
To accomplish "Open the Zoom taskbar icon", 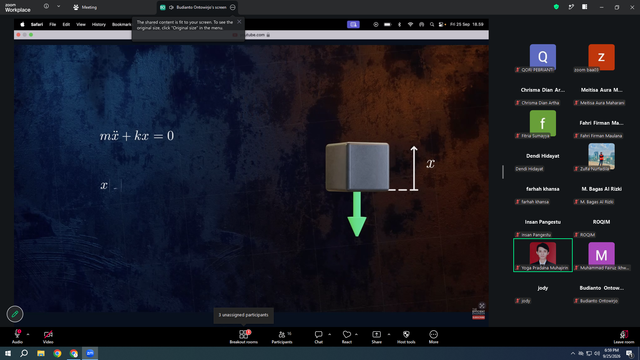I will [90, 353].
